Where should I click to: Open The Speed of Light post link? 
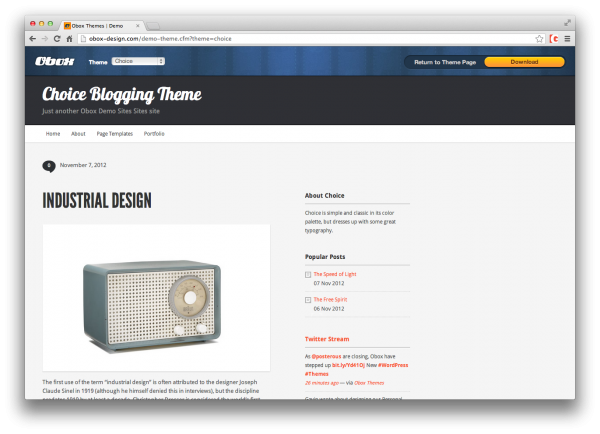click(335, 274)
